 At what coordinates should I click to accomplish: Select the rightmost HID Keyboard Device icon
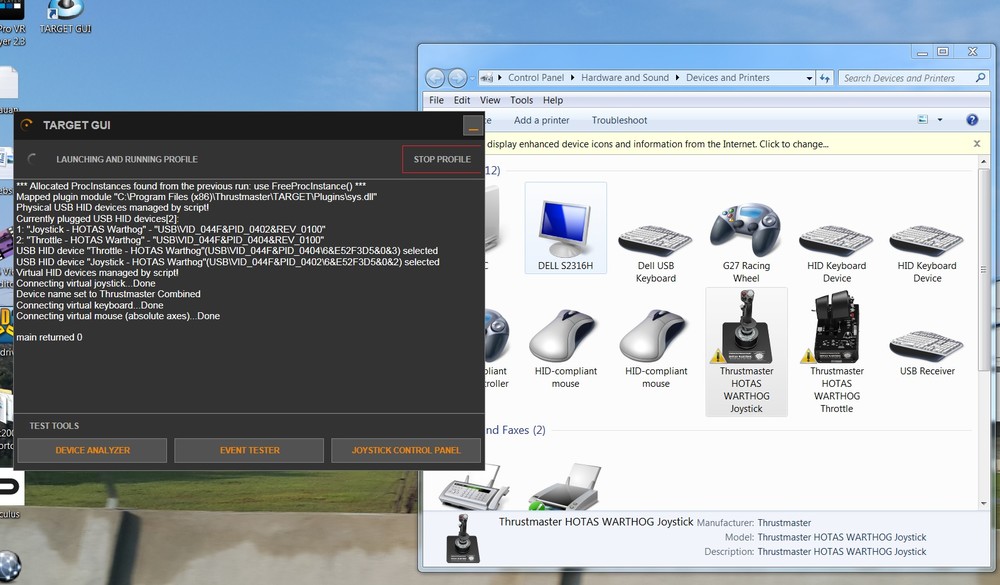927,253
